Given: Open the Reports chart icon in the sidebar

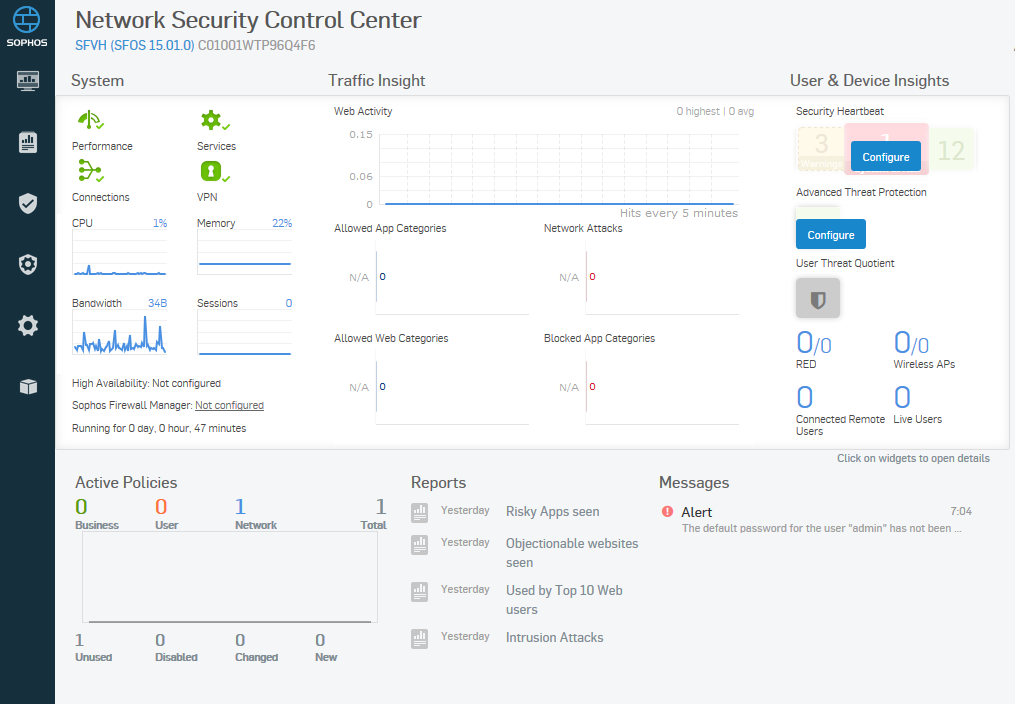Looking at the screenshot, I should pos(28,142).
